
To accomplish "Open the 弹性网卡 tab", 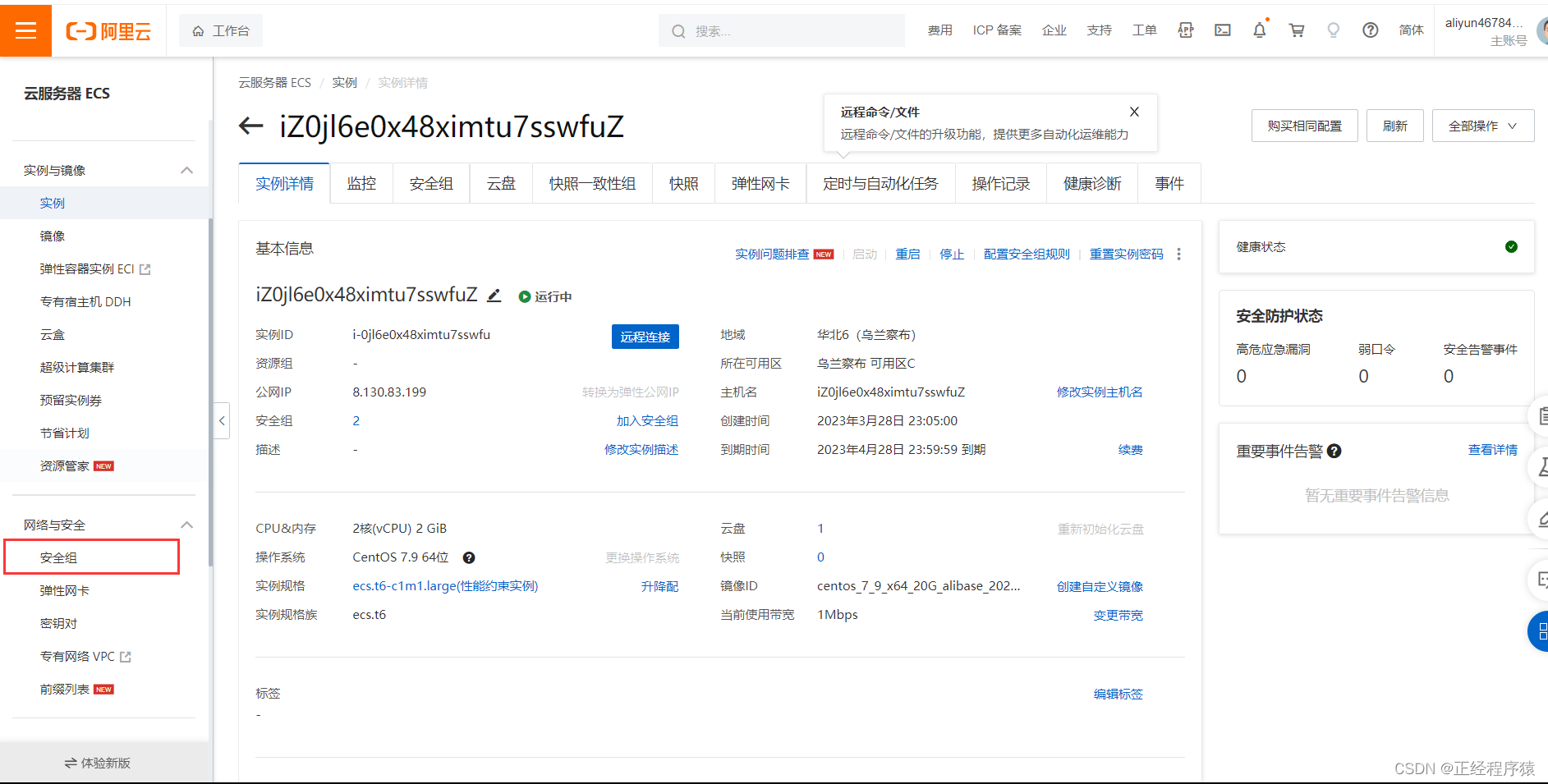I will [760, 183].
